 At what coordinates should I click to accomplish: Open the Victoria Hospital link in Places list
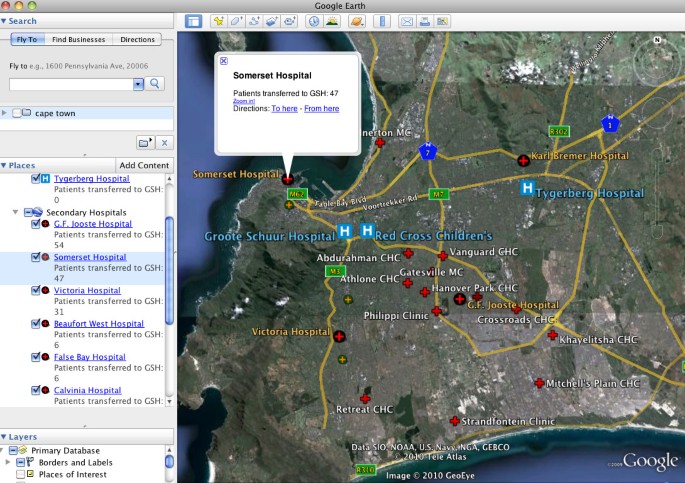pyautogui.click(x=87, y=290)
